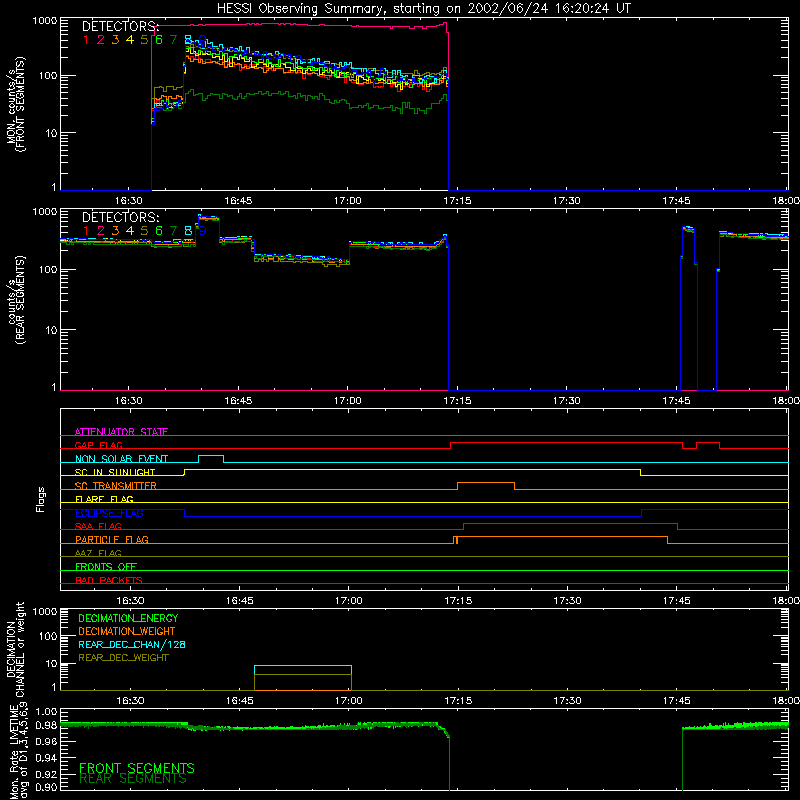Click 'DETECTORS:' legend heading in rear segments plot
Screen dimensions: 800x800
[x=120, y=218]
